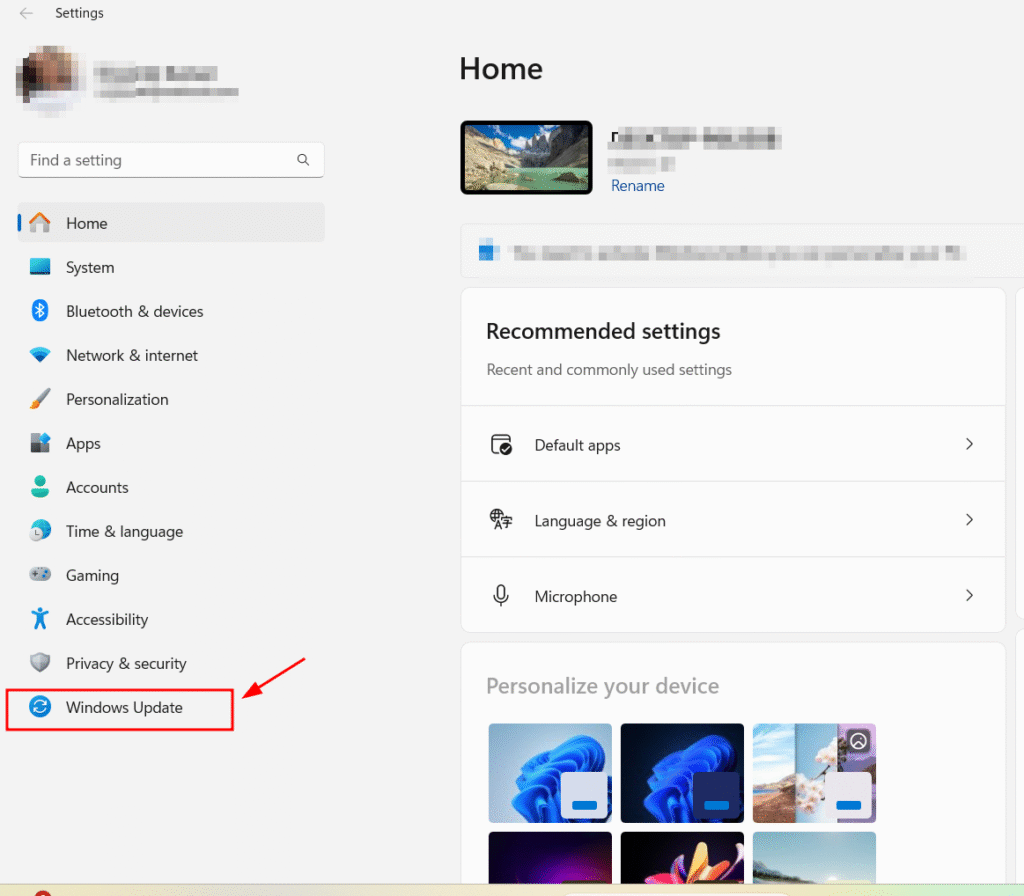This screenshot has height=896, width=1024.
Task: Open Apps label in sidebar
Action: click(84, 443)
